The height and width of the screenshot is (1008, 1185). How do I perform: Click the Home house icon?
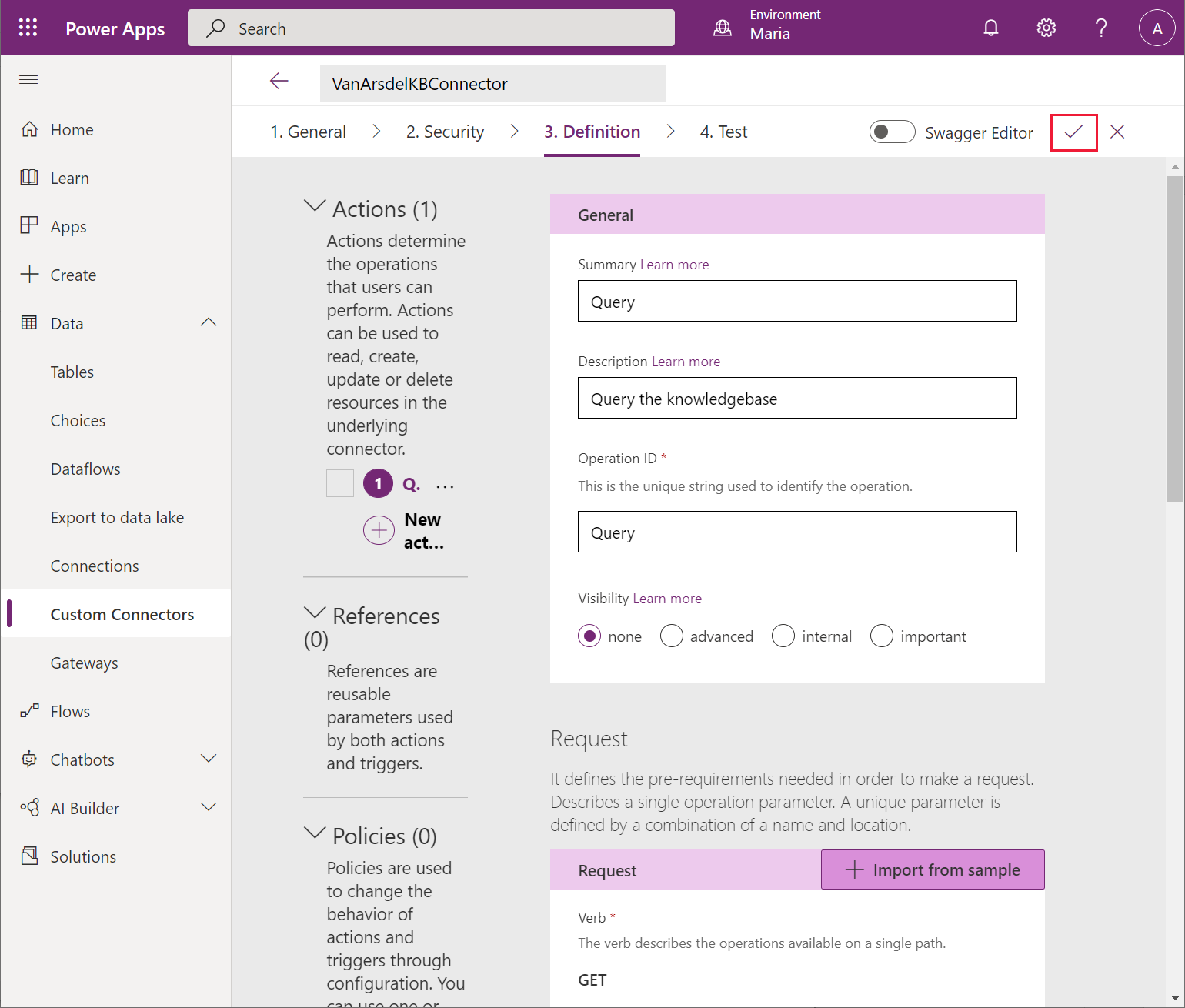[29, 129]
